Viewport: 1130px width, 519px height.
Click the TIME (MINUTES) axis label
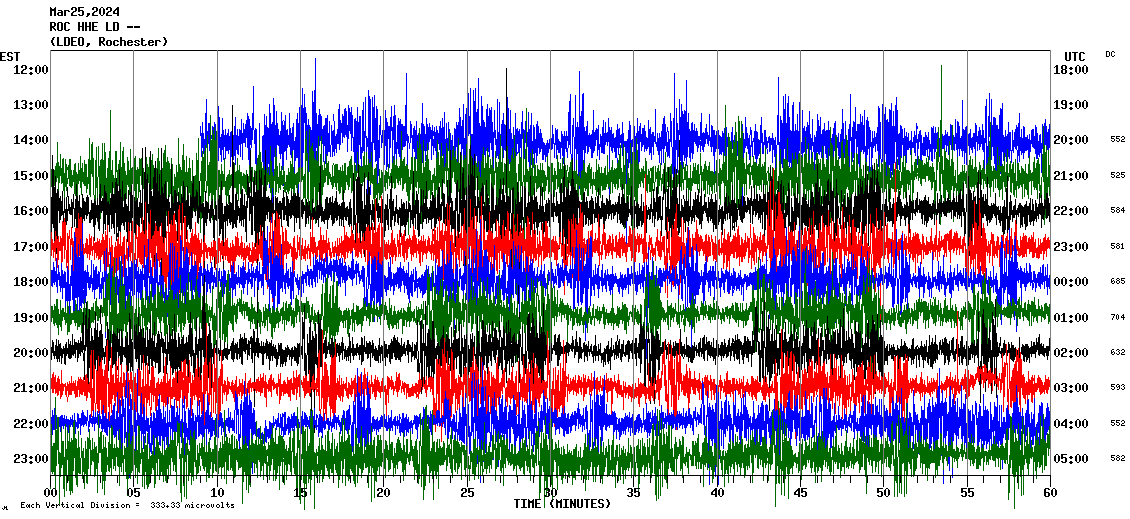click(562, 504)
